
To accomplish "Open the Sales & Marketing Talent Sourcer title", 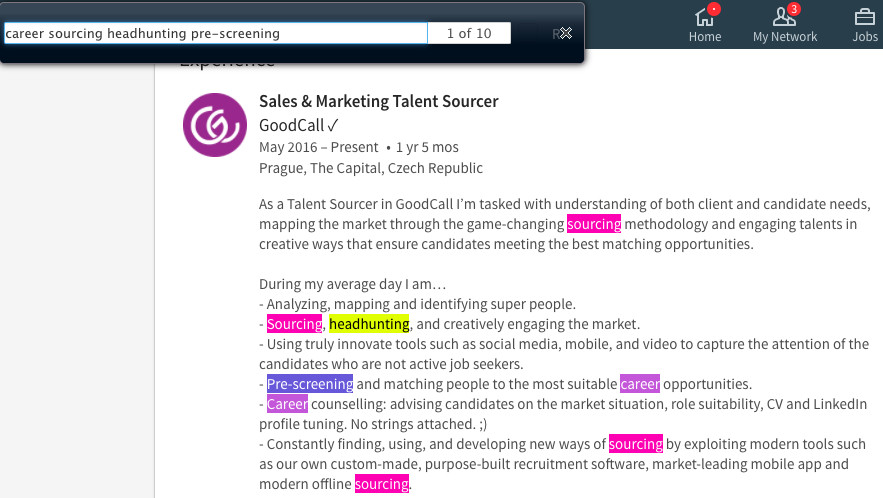I will point(378,101).
